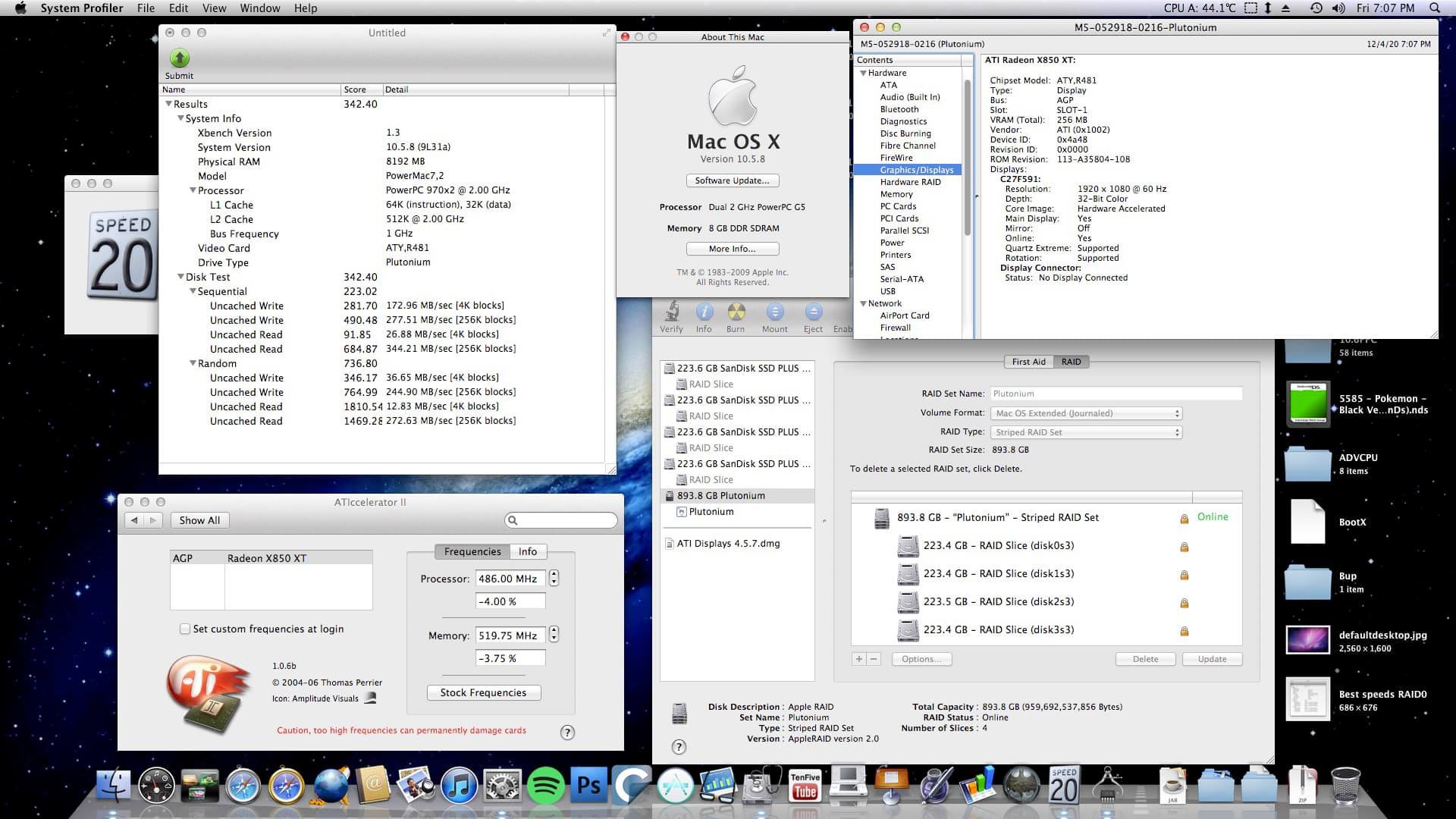This screenshot has height=819, width=1456.
Task: Open the Edit menu
Action: 179,8
